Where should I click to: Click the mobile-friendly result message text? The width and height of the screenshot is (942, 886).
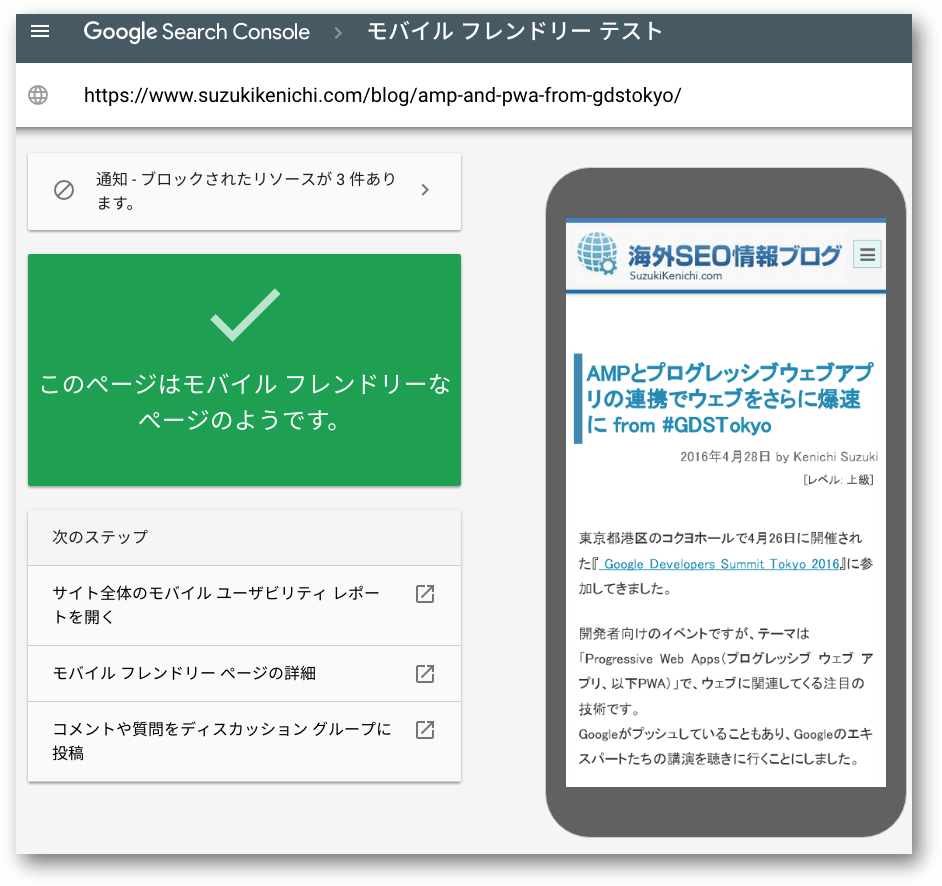point(245,401)
